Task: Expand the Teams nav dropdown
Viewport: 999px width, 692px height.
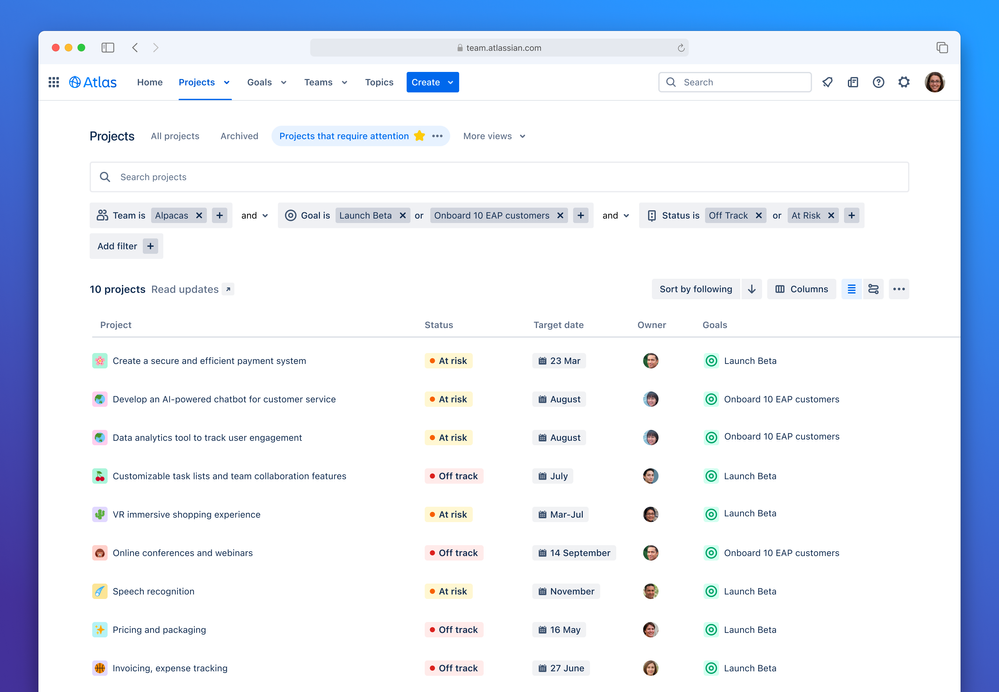Action: click(345, 82)
